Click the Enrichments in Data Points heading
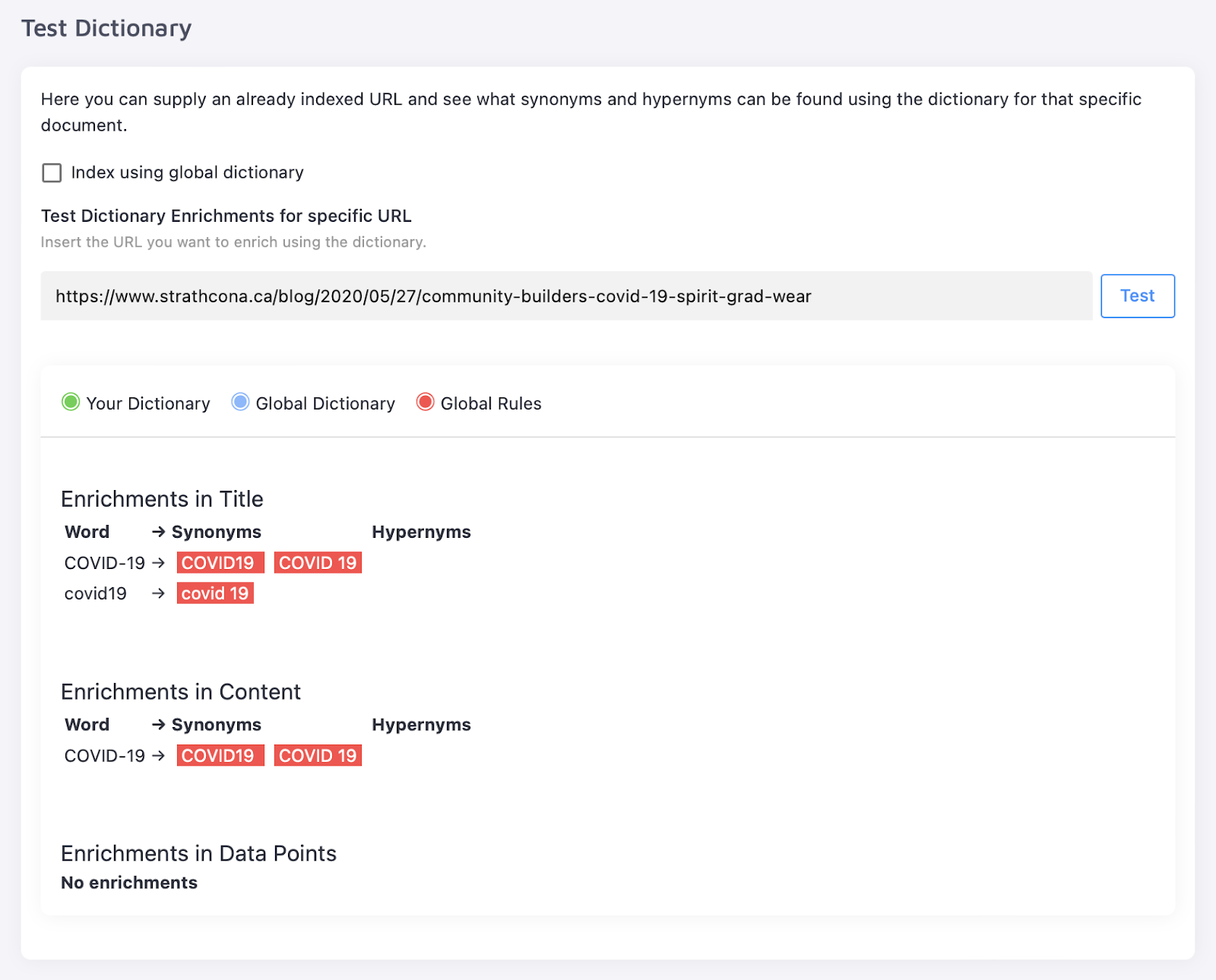 [x=198, y=854]
